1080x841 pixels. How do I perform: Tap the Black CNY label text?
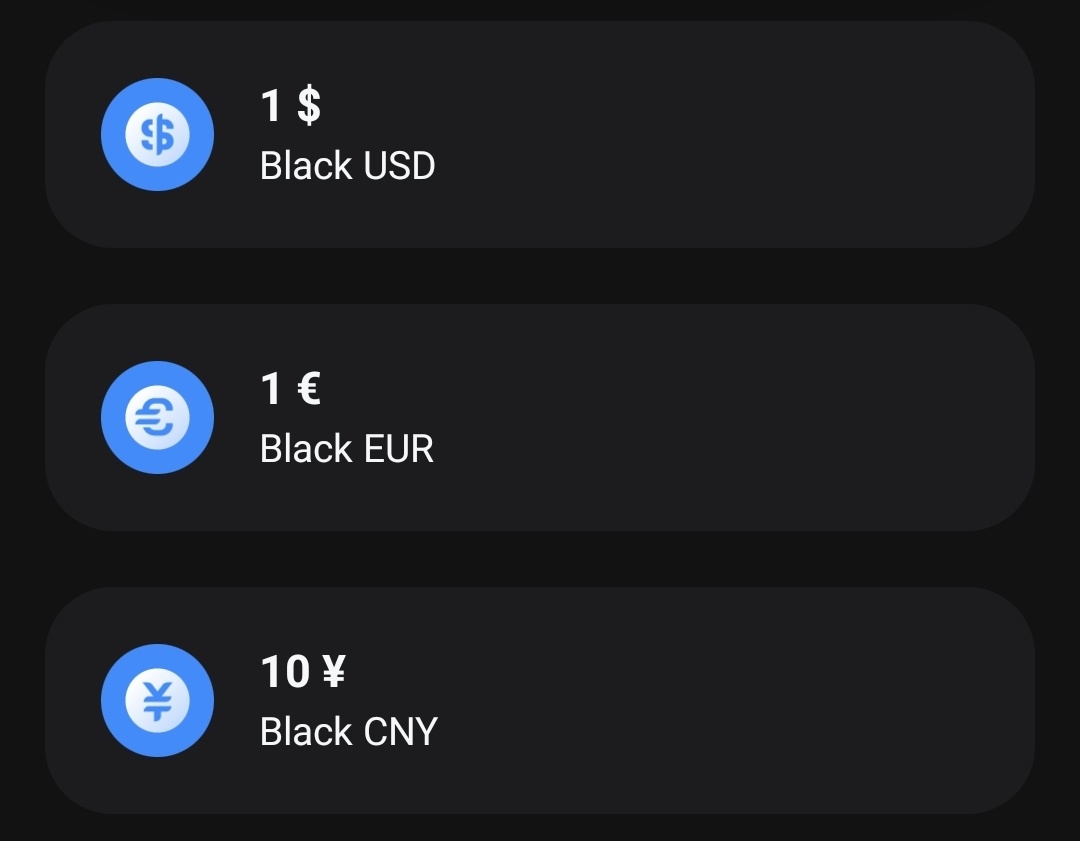[x=348, y=732]
